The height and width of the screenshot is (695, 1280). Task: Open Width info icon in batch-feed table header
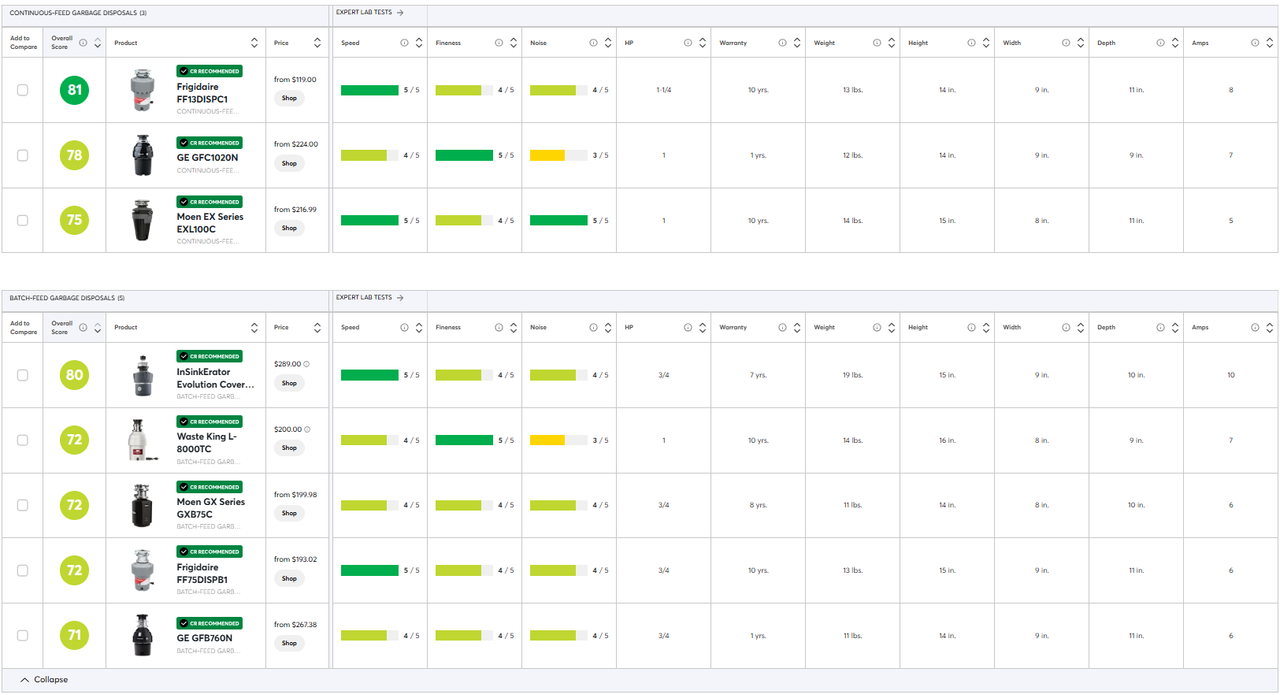(x=1066, y=327)
